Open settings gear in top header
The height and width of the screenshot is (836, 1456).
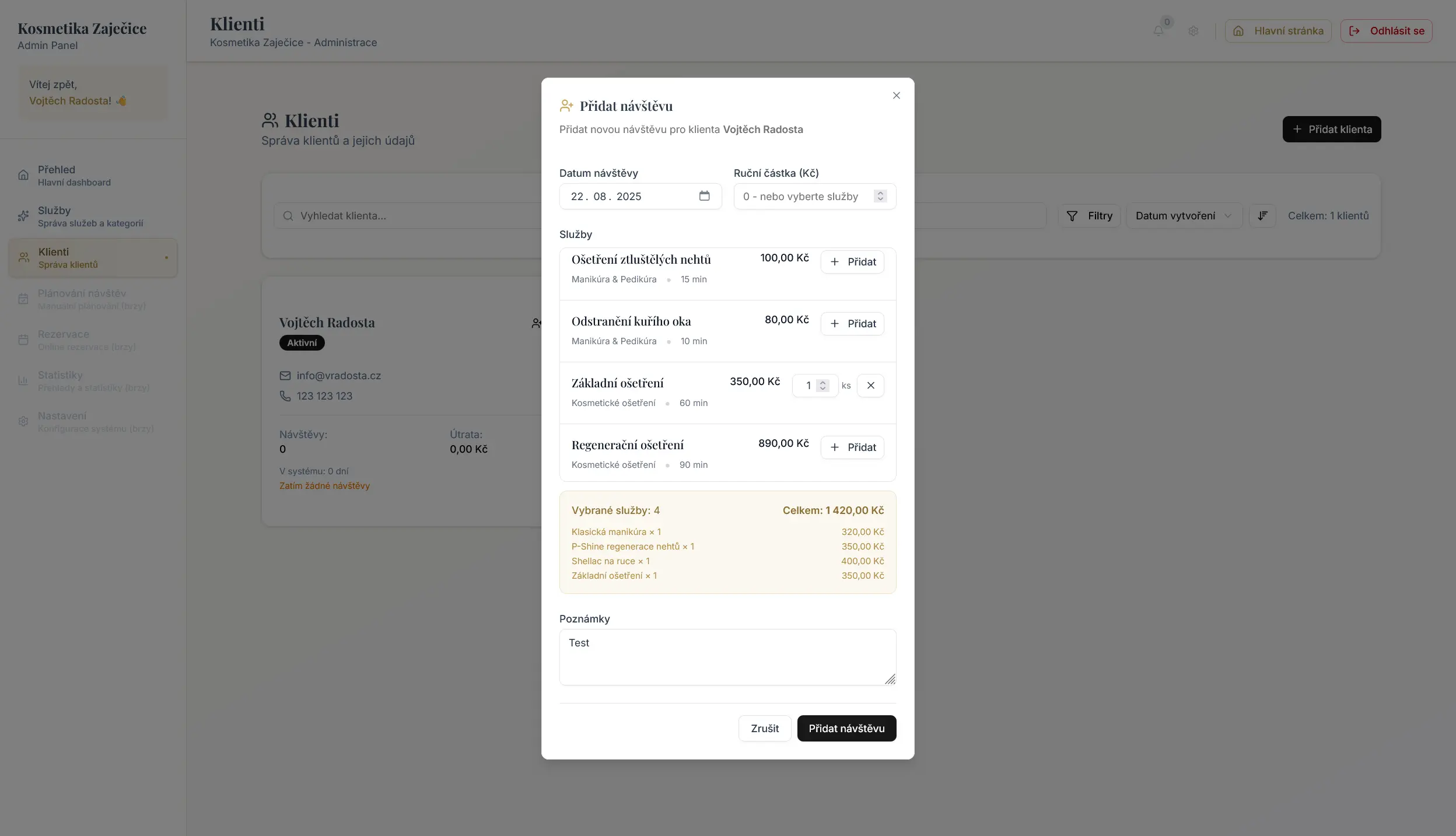[x=1193, y=31]
